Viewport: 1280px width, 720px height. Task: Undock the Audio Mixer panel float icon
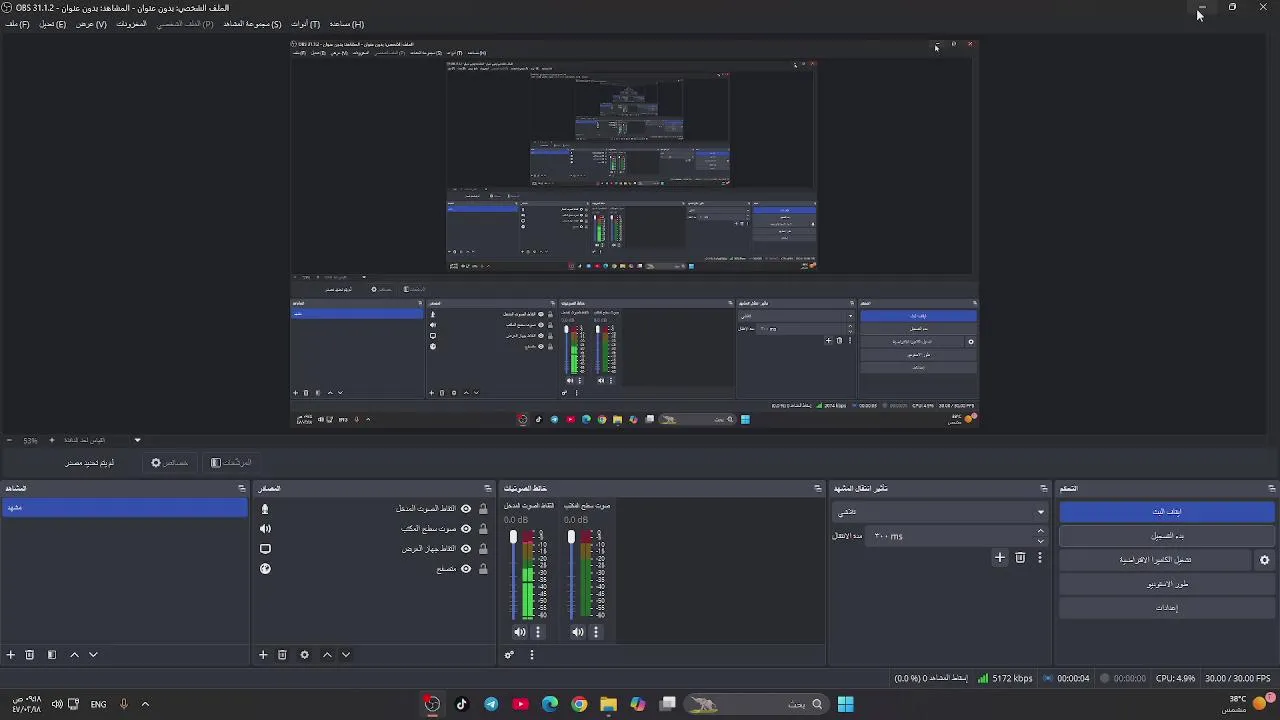pos(818,489)
